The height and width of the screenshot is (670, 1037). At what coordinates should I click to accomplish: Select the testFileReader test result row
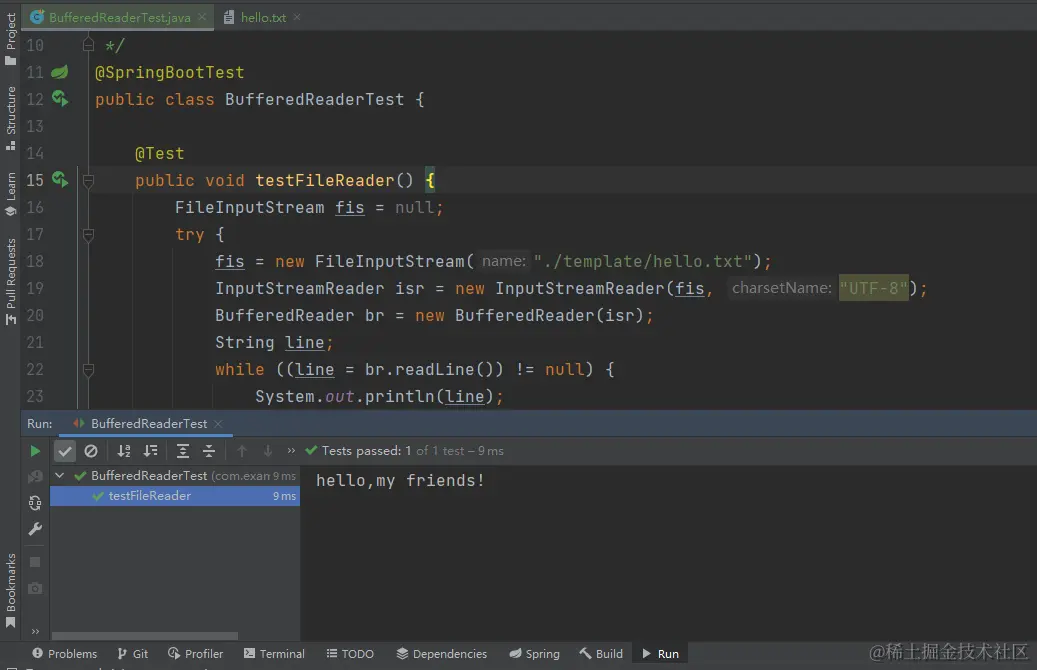click(175, 496)
